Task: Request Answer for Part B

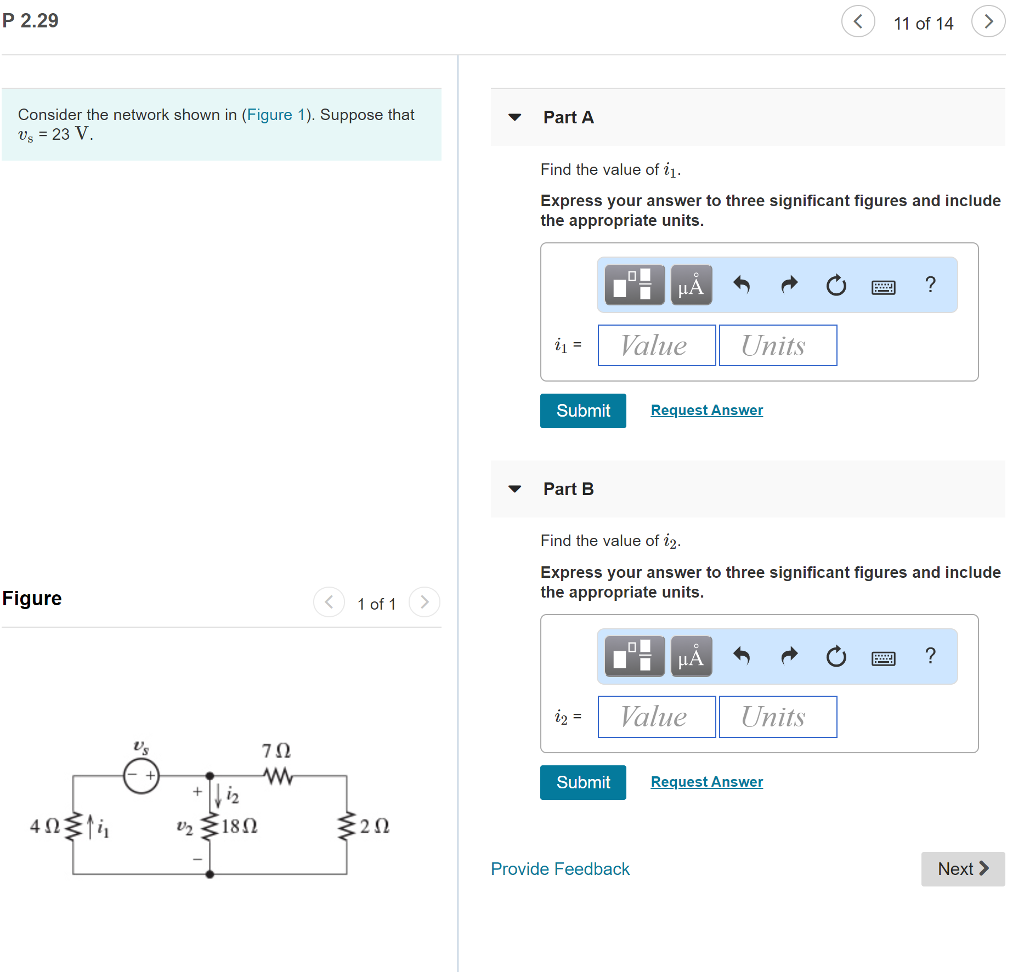Action: pyautogui.click(x=706, y=781)
